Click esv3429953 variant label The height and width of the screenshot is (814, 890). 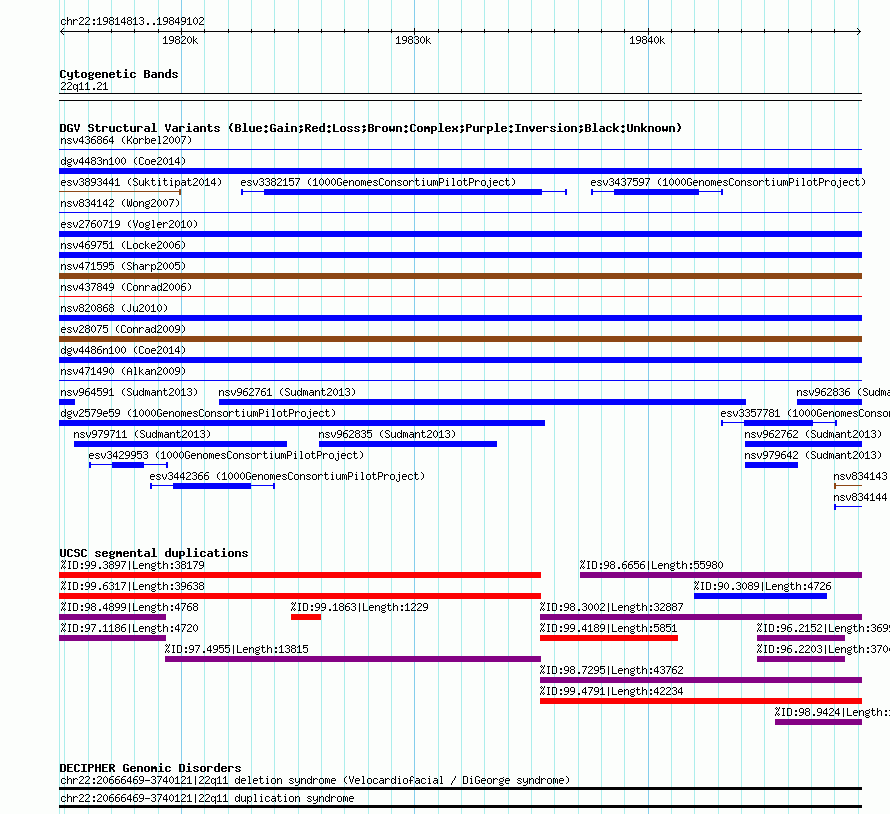226,455
